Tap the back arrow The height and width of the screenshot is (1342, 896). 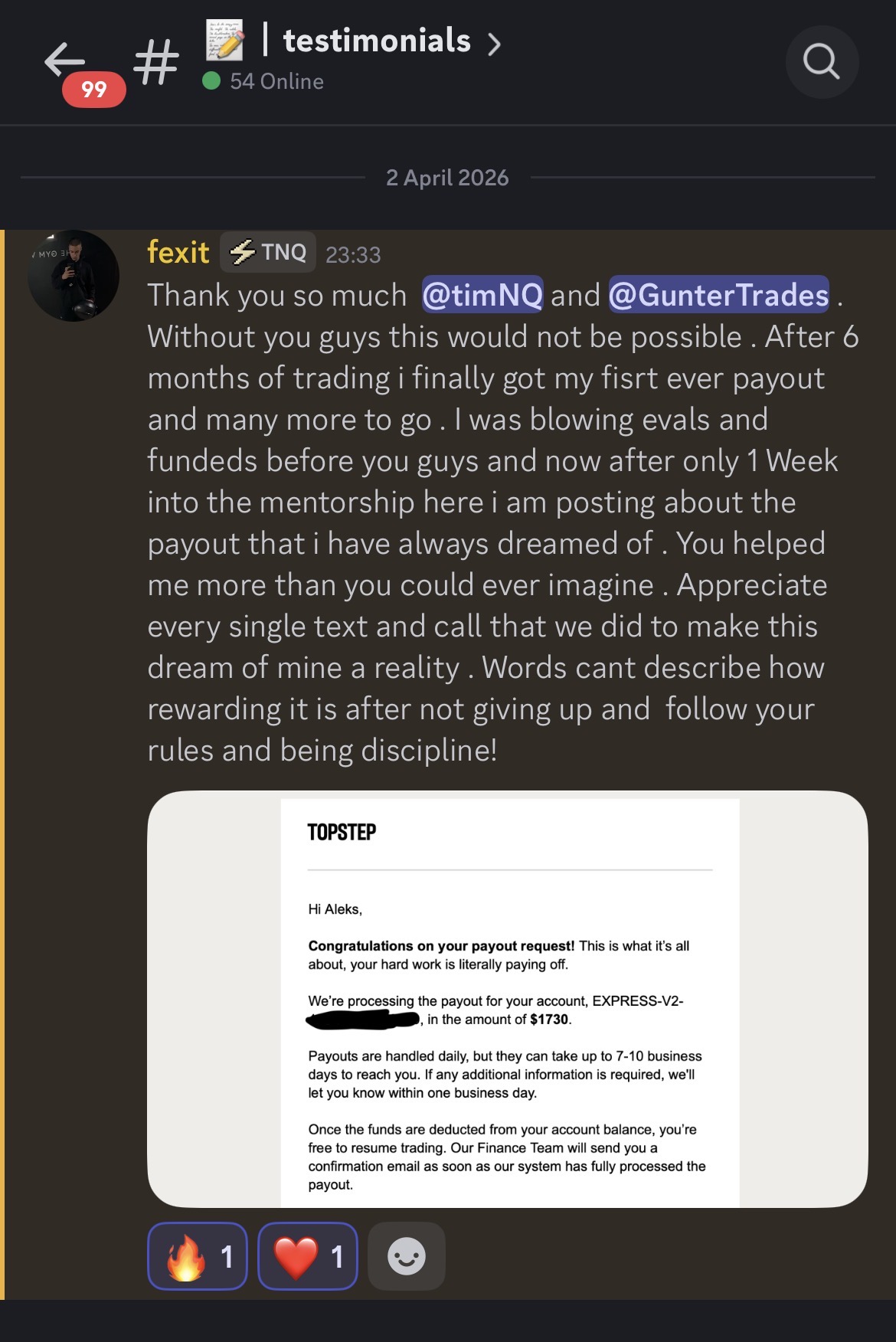click(x=64, y=60)
